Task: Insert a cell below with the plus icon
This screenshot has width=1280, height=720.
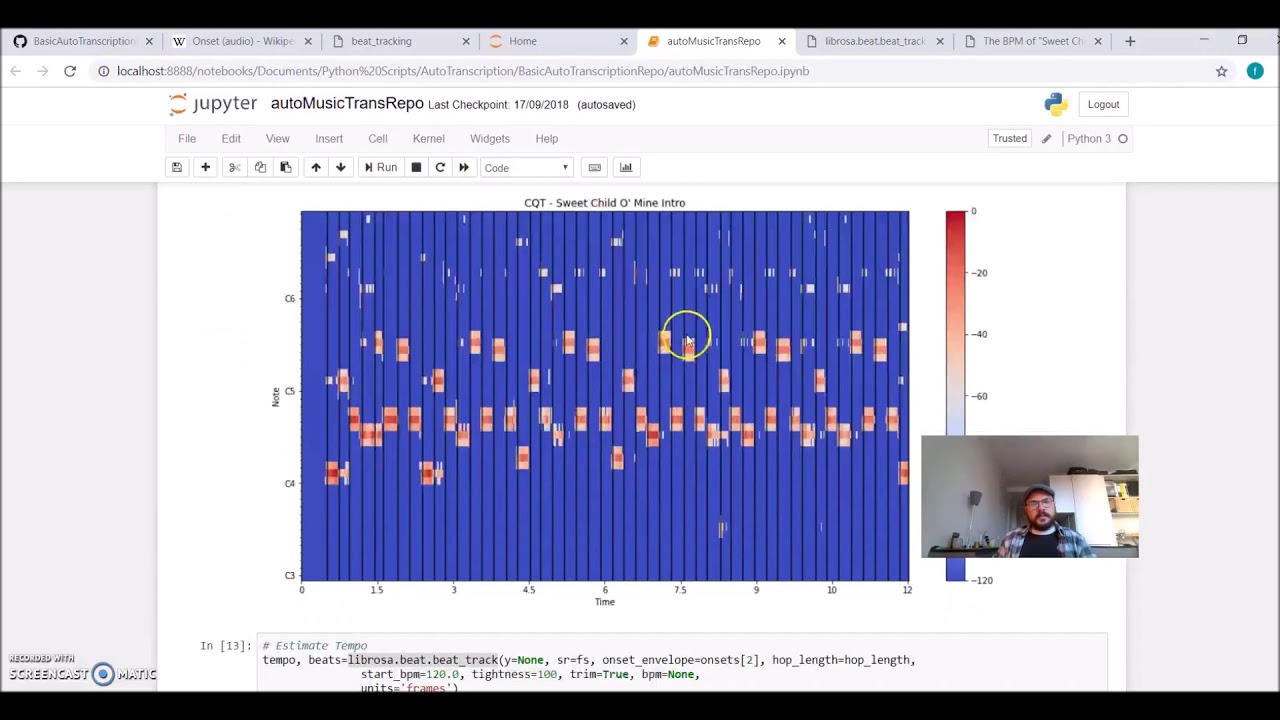Action: [205, 168]
